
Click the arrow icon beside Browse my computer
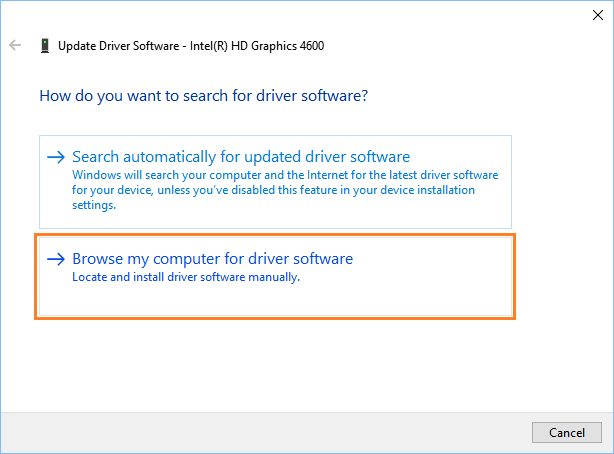[x=56, y=259]
